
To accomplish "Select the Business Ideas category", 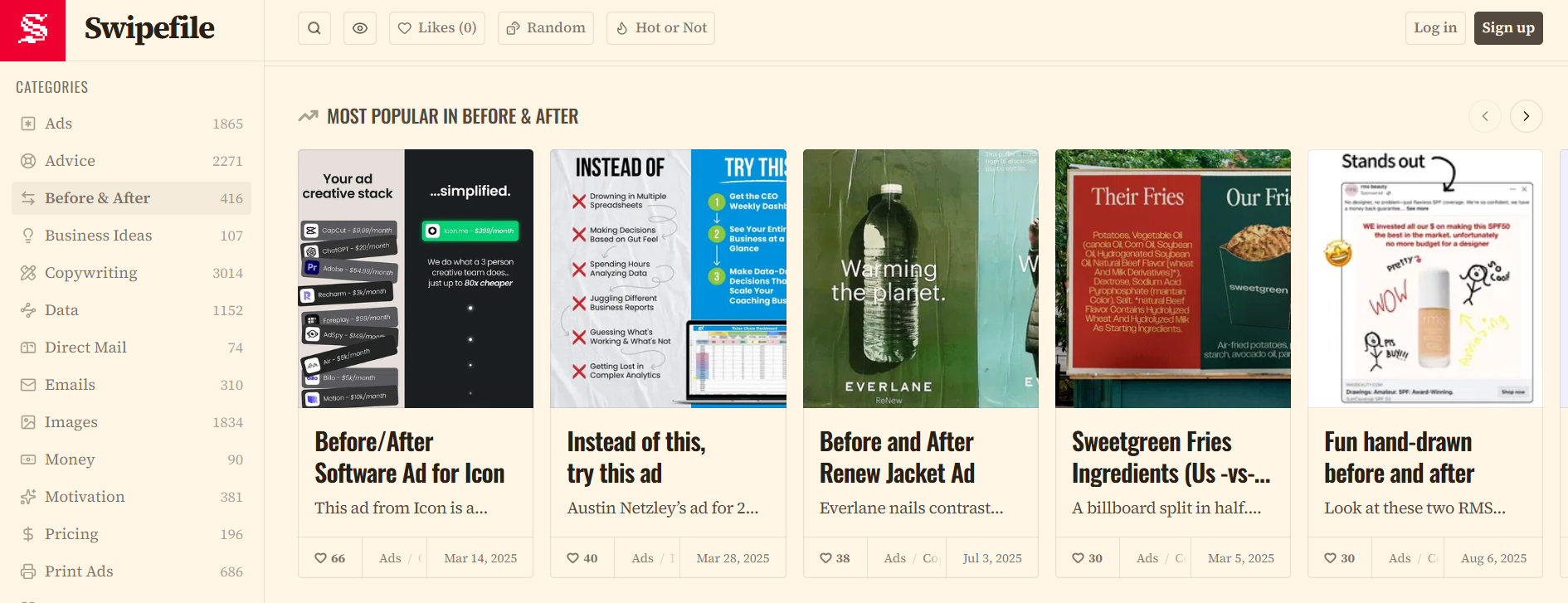I will pyautogui.click(x=131, y=236).
